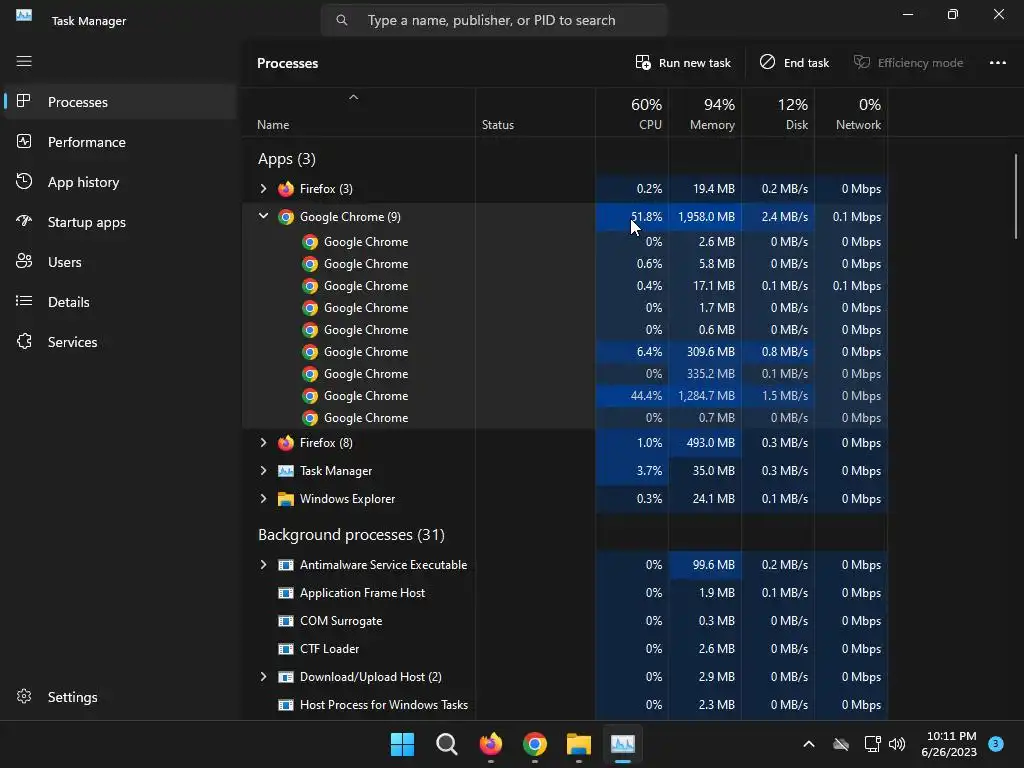Click End task button
The height and width of the screenshot is (768, 1024).
pyautogui.click(x=795, y=63)
